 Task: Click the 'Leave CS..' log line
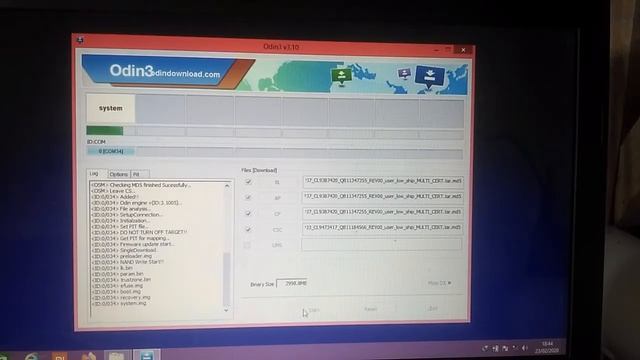click(113, 191)
